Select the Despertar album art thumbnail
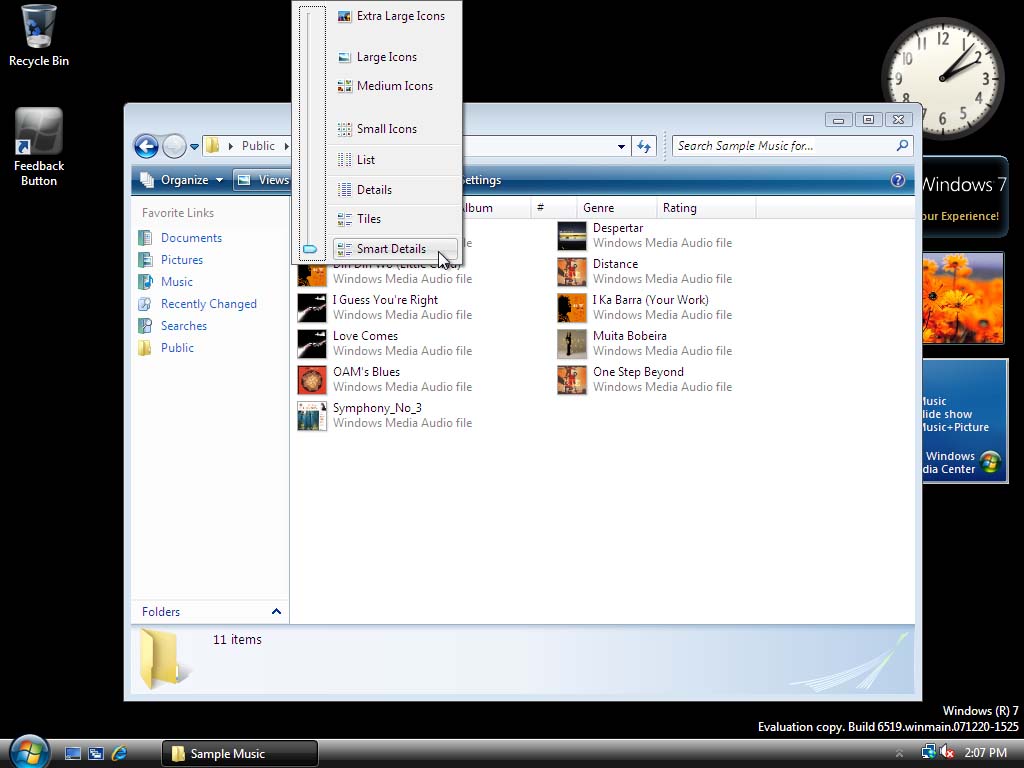The width and height of the screenshot is (1024, 768). [572, 236]
